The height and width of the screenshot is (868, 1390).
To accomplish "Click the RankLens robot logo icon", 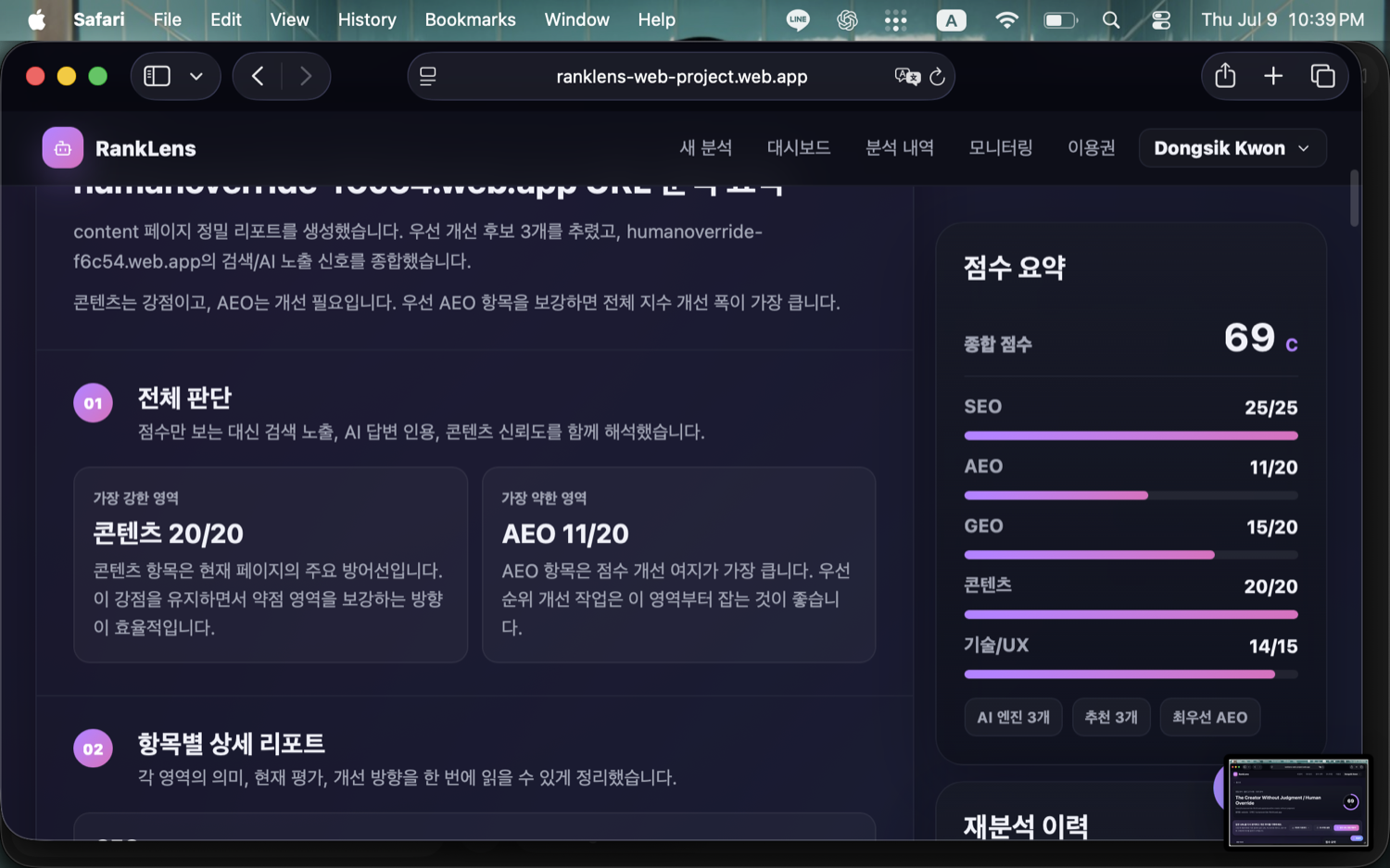I will (x=62, y=148).
